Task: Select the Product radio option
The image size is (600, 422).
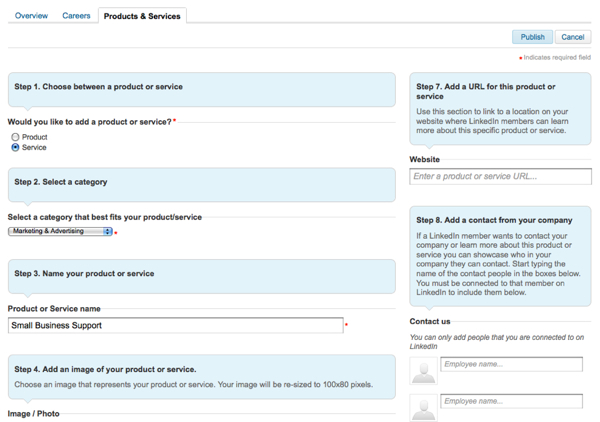Action: coord(15,137)
